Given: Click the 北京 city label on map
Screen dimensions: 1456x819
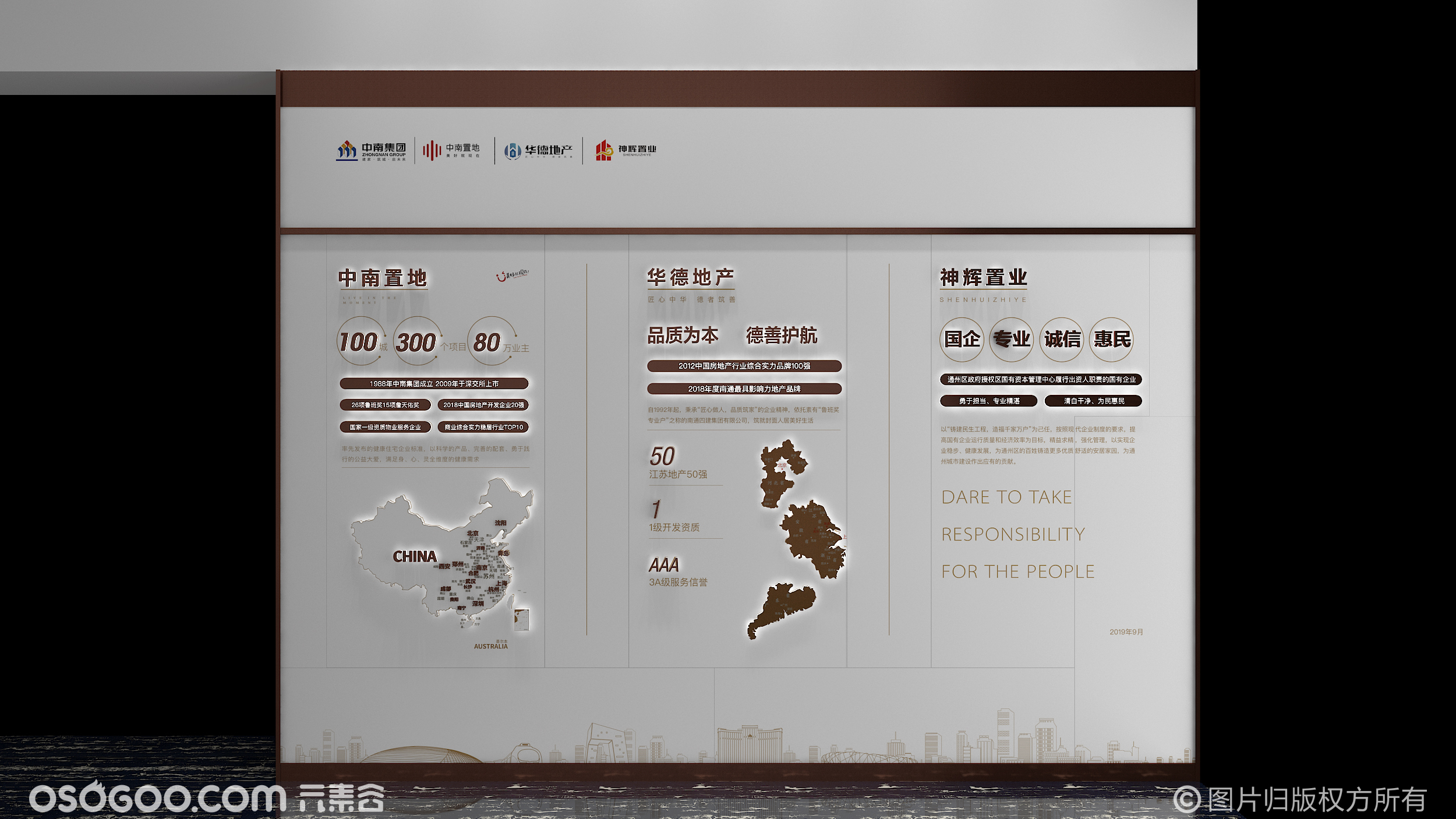Looking at the screenshot, I should (472, 533).
